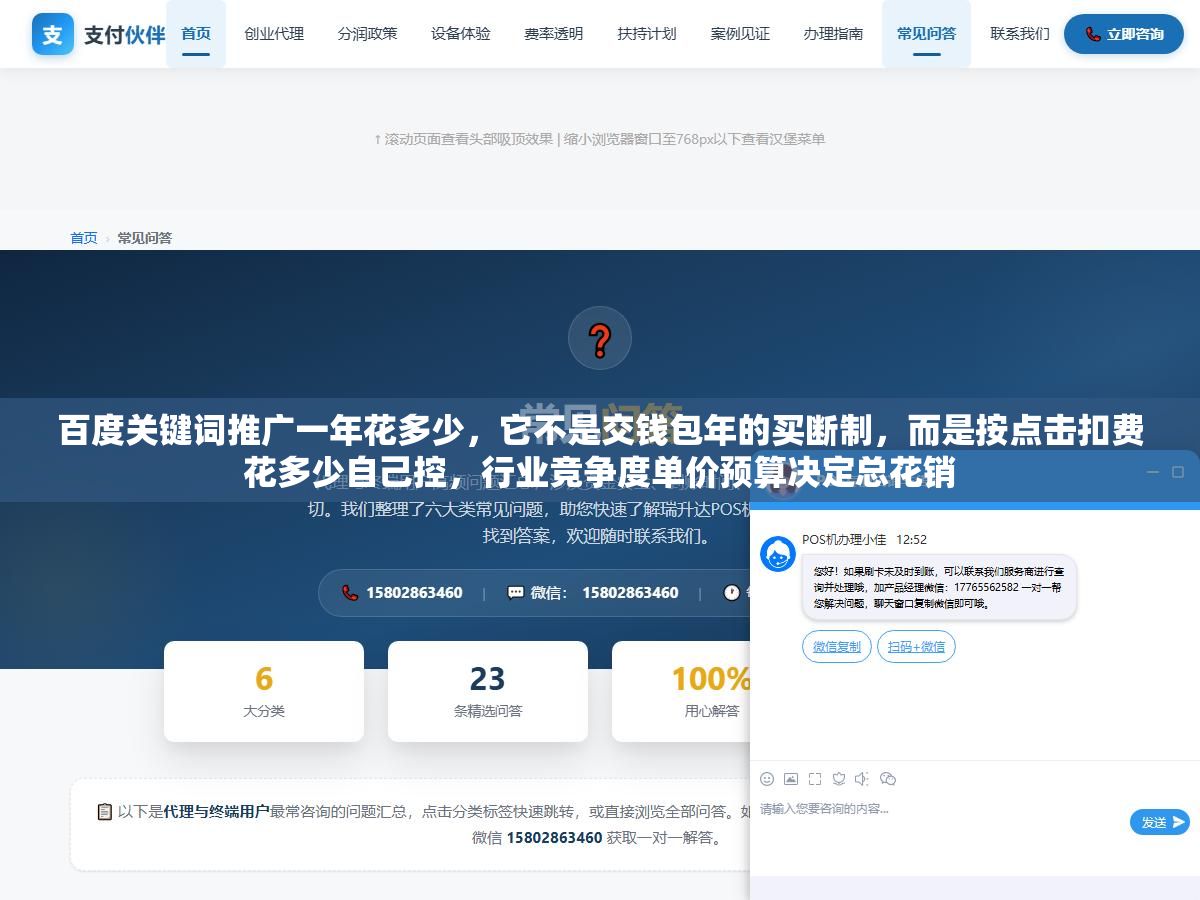This screenshot has width=1200, height=900.
Task: Click the 23 条精选问答 stat card
Action: point(488,691)
